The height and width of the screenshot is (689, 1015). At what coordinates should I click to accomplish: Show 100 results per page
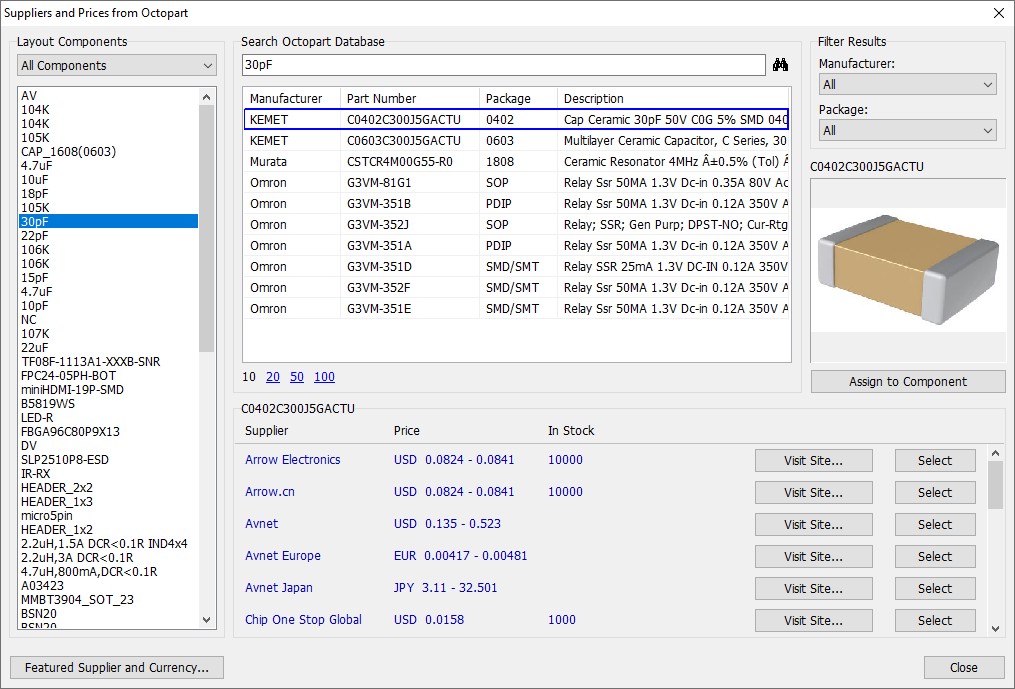pyautogui.click(x=324, y=377)
